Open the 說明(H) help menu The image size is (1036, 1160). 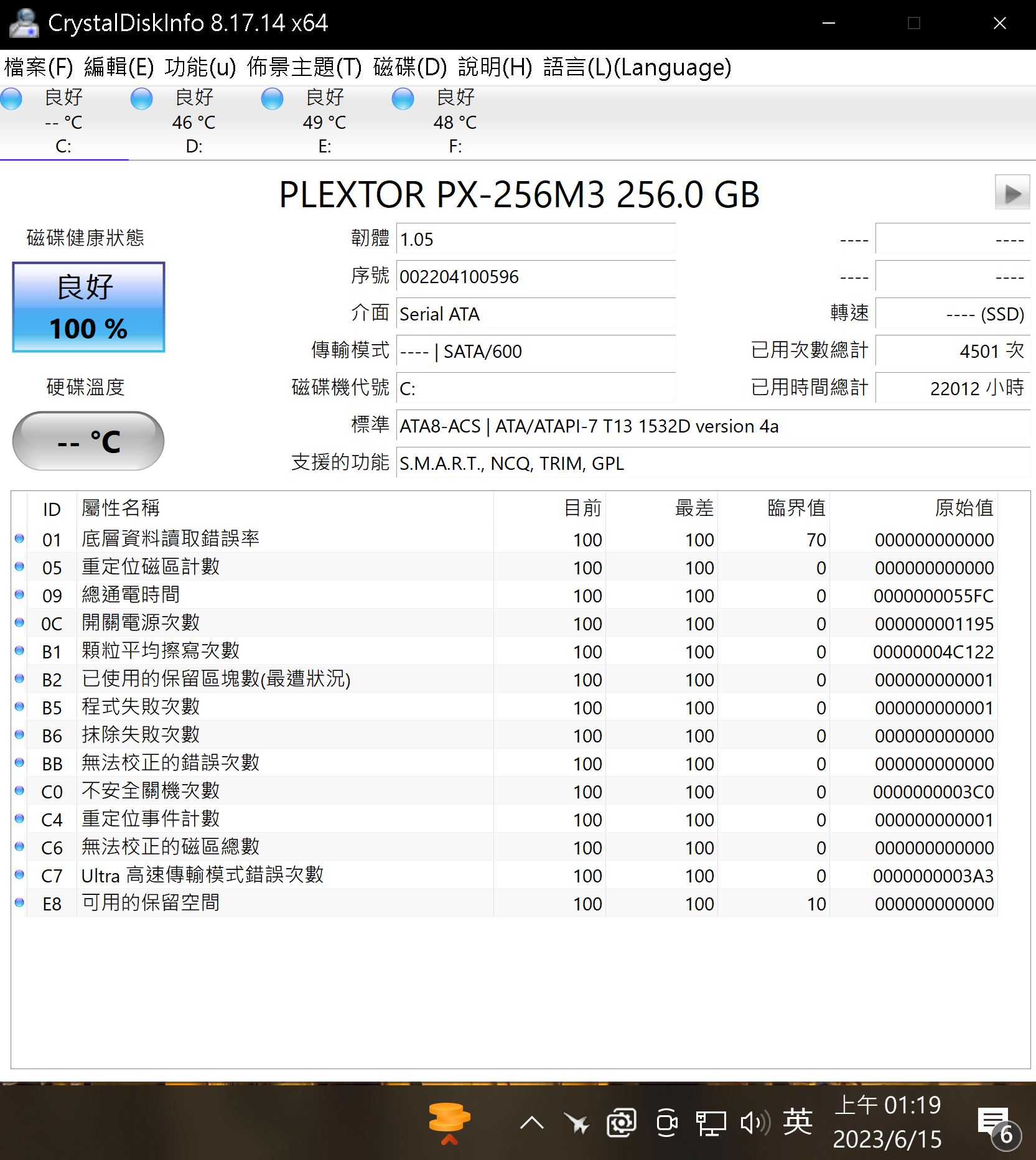pos(495,67)
